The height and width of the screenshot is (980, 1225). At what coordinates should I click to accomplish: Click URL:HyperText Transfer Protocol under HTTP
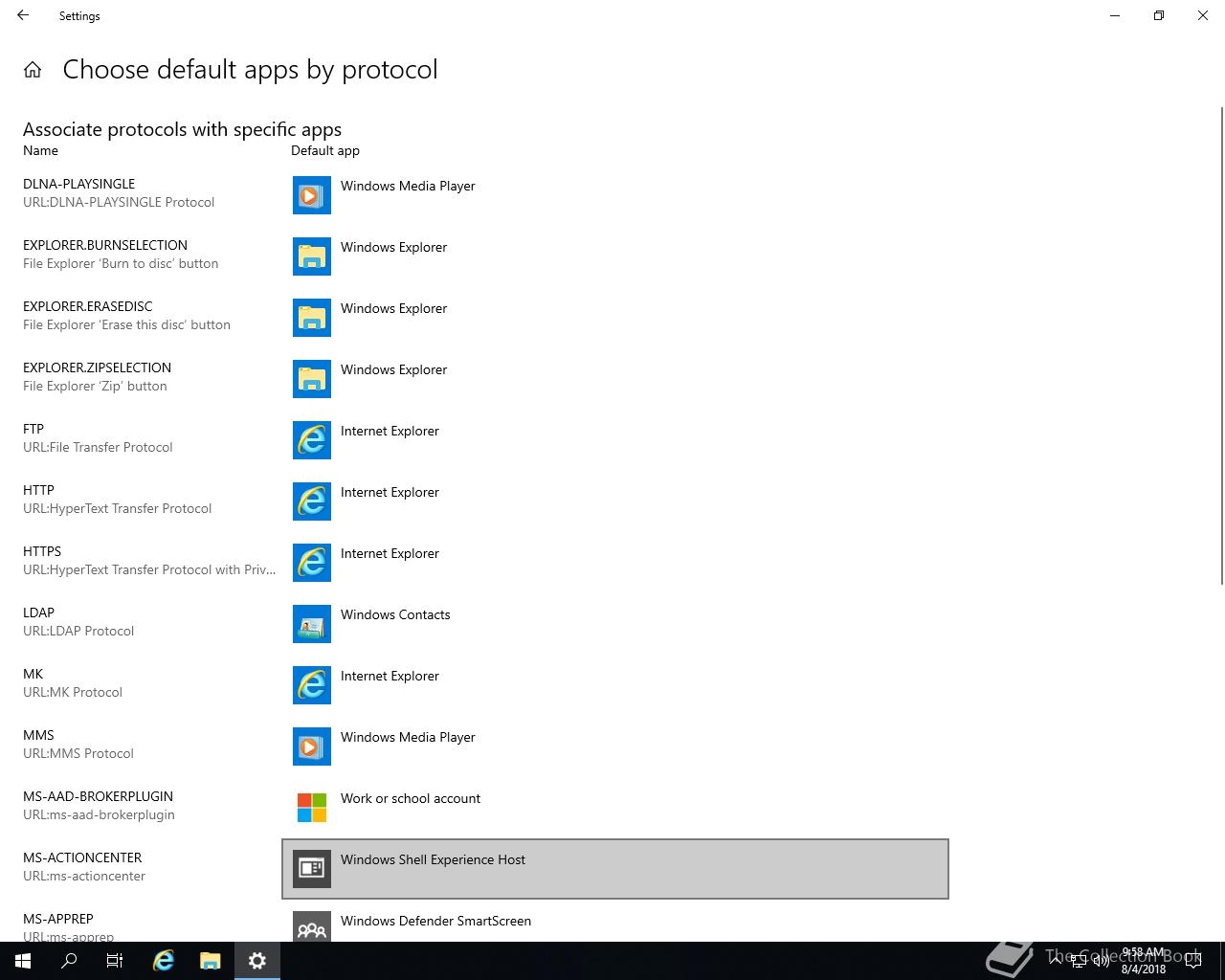point(117,508)
